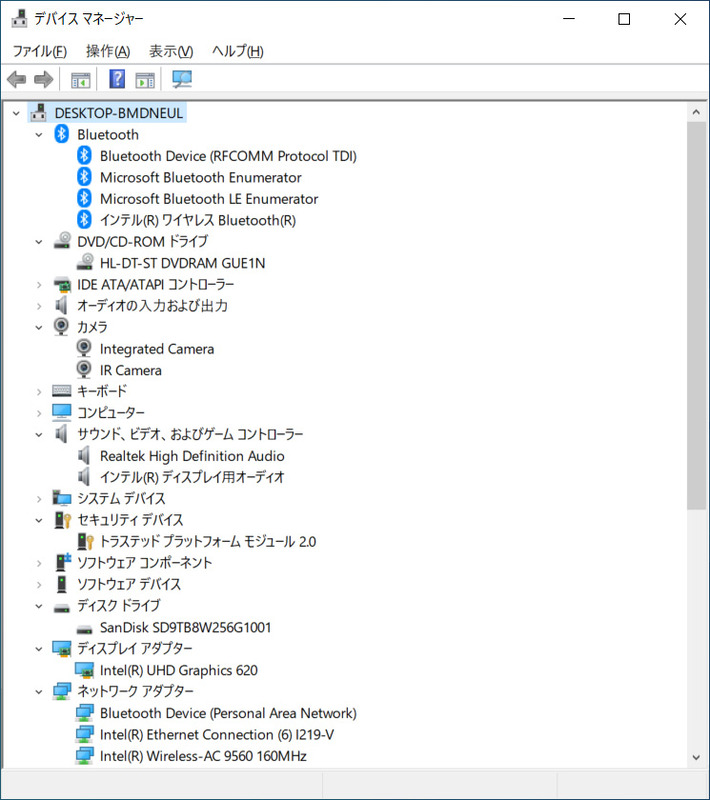Select インテル(R) ワイヤレス Bluetooth(R)
The image size is (710, 800).
click(198, 220)
